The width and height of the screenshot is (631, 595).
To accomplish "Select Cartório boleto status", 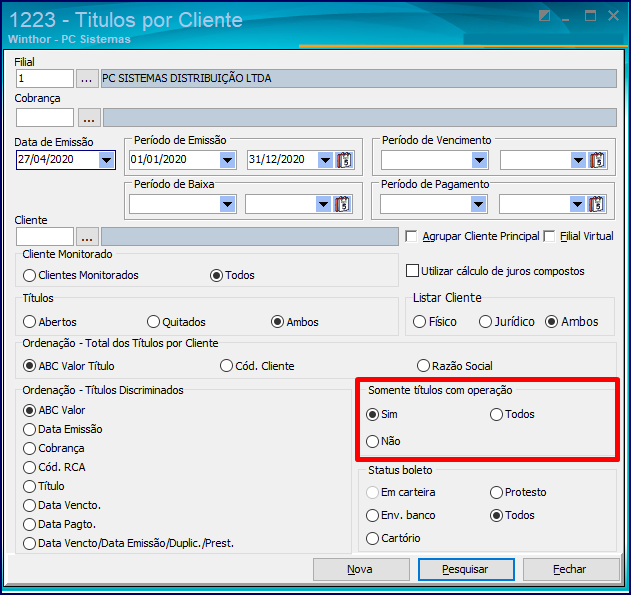I will coord(373,538).
